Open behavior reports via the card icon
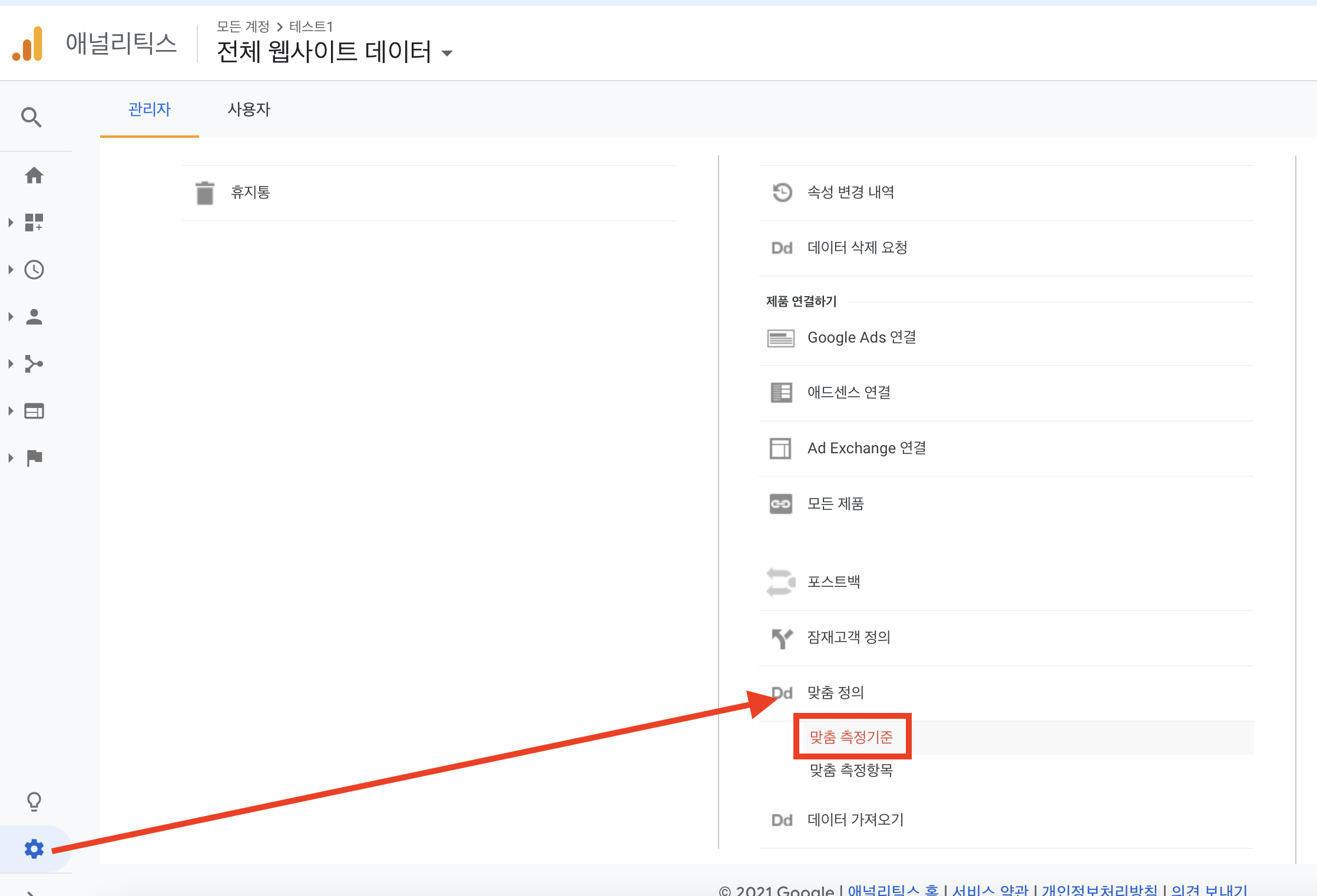The image size is (1317, 896). point(35,410)
